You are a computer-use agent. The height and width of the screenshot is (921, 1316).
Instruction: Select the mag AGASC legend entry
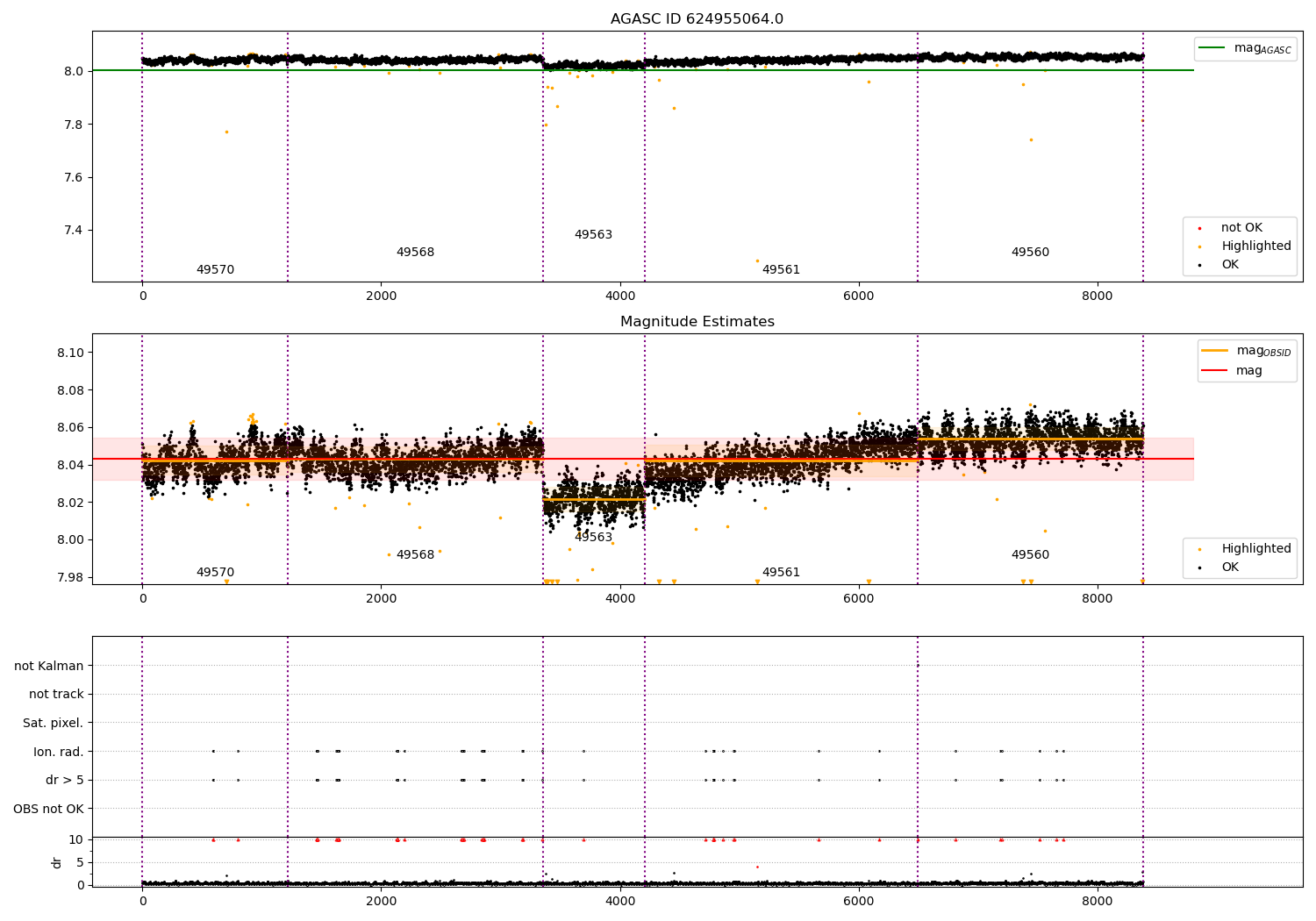(x=1244, y=48)
